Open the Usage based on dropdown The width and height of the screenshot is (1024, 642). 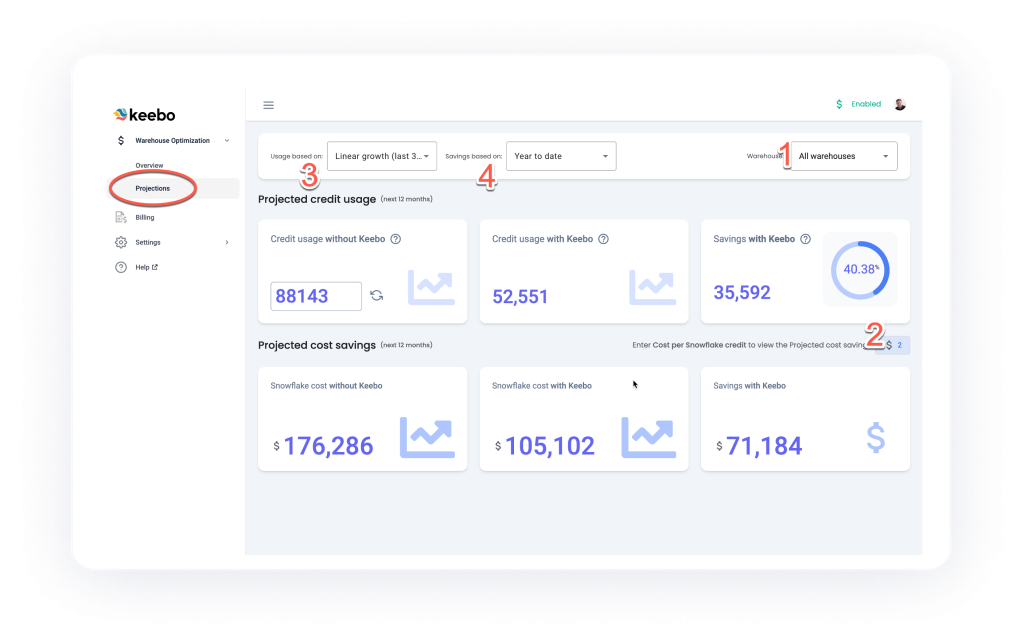(x=382, y=156)
